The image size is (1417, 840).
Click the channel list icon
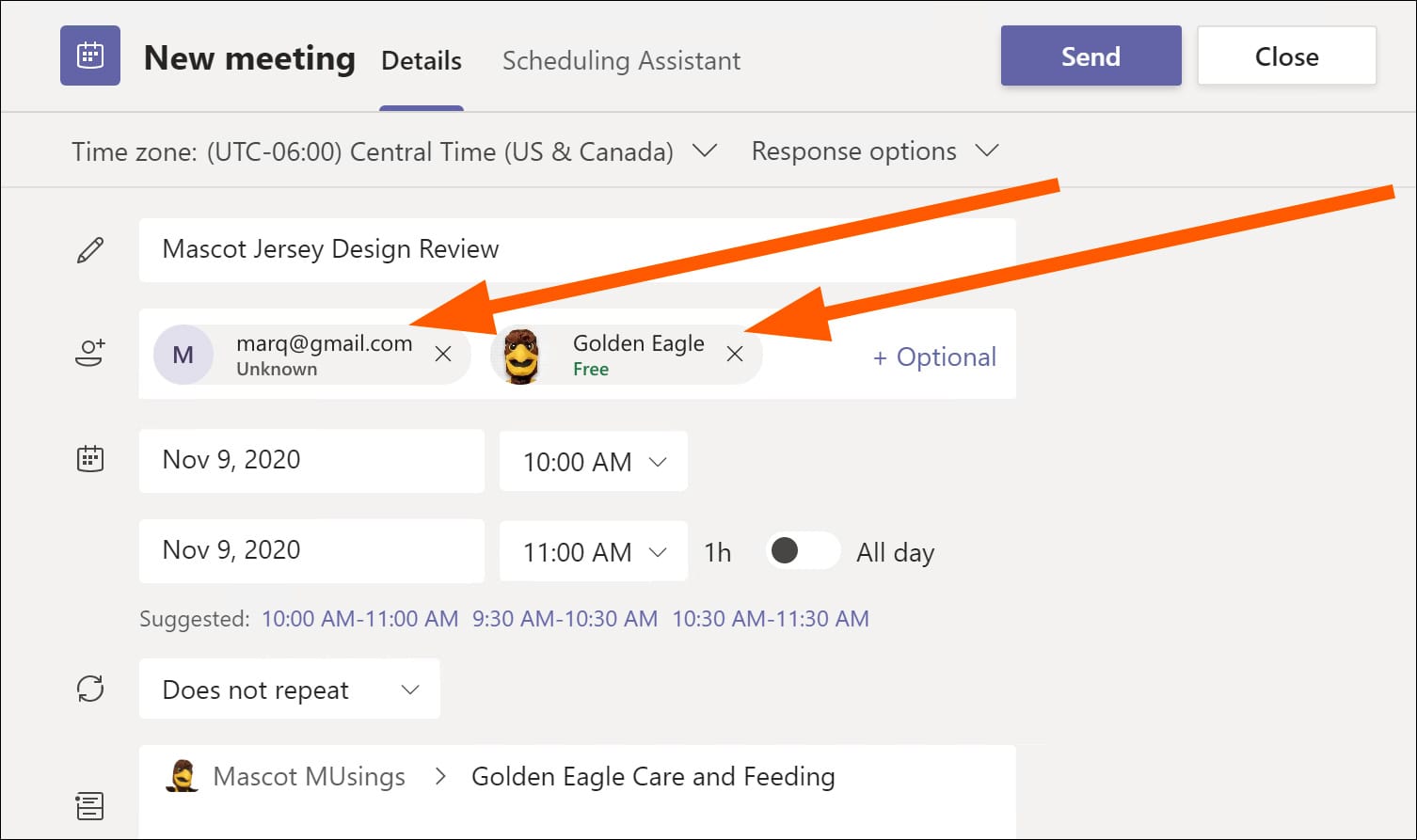coord(90,805)
